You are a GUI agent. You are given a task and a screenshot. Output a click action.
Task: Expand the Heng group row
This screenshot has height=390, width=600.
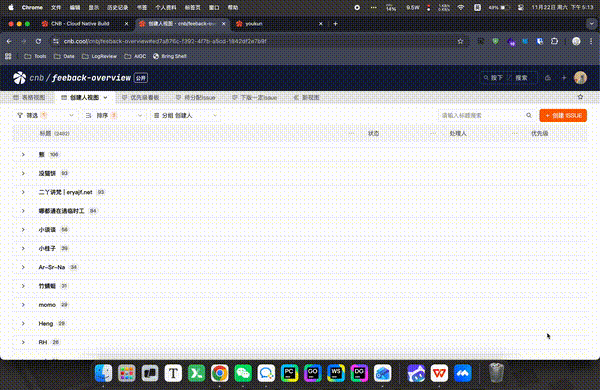click(23, 323)
